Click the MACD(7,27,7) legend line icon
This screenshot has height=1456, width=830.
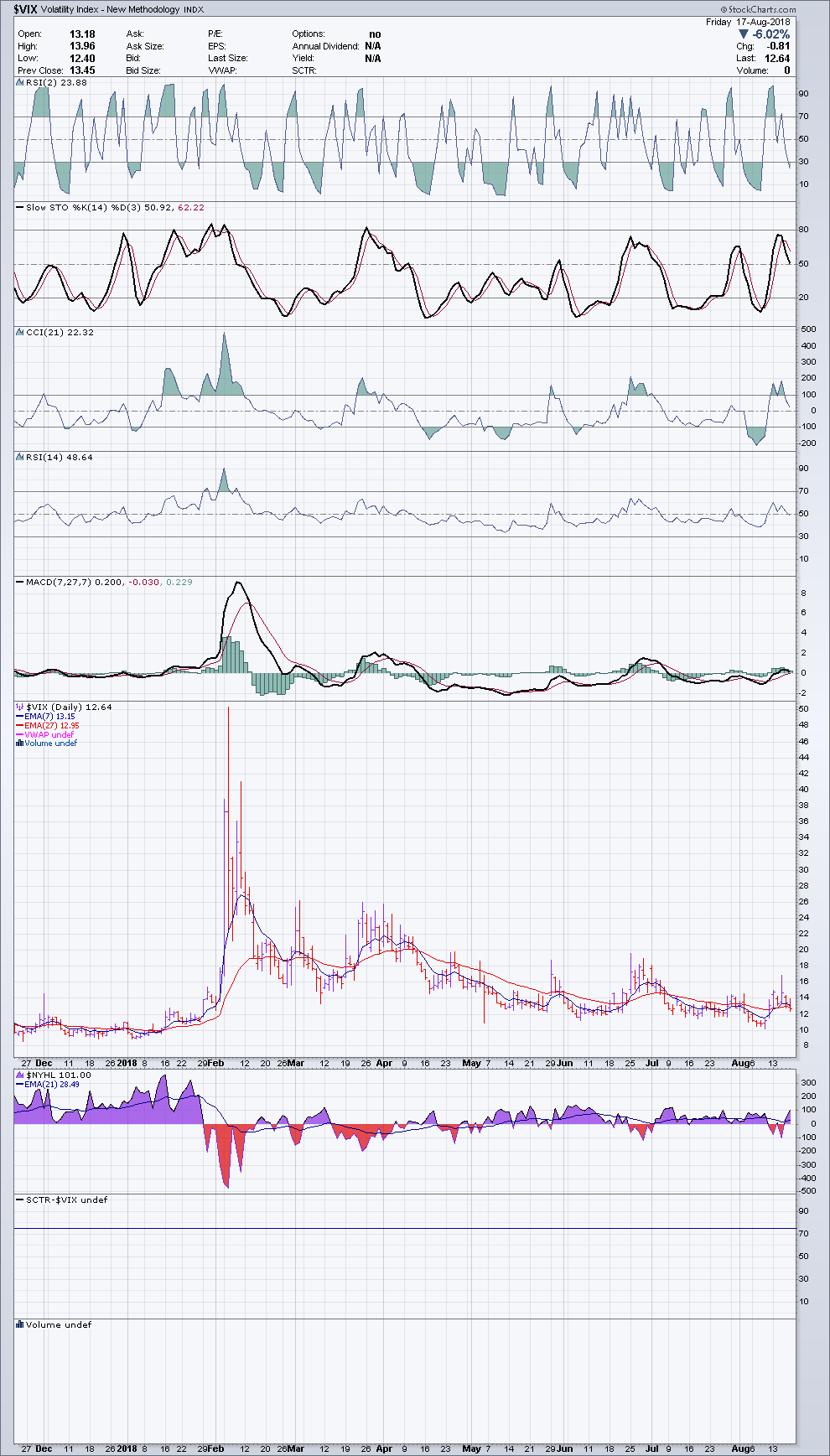pos(20,582)
